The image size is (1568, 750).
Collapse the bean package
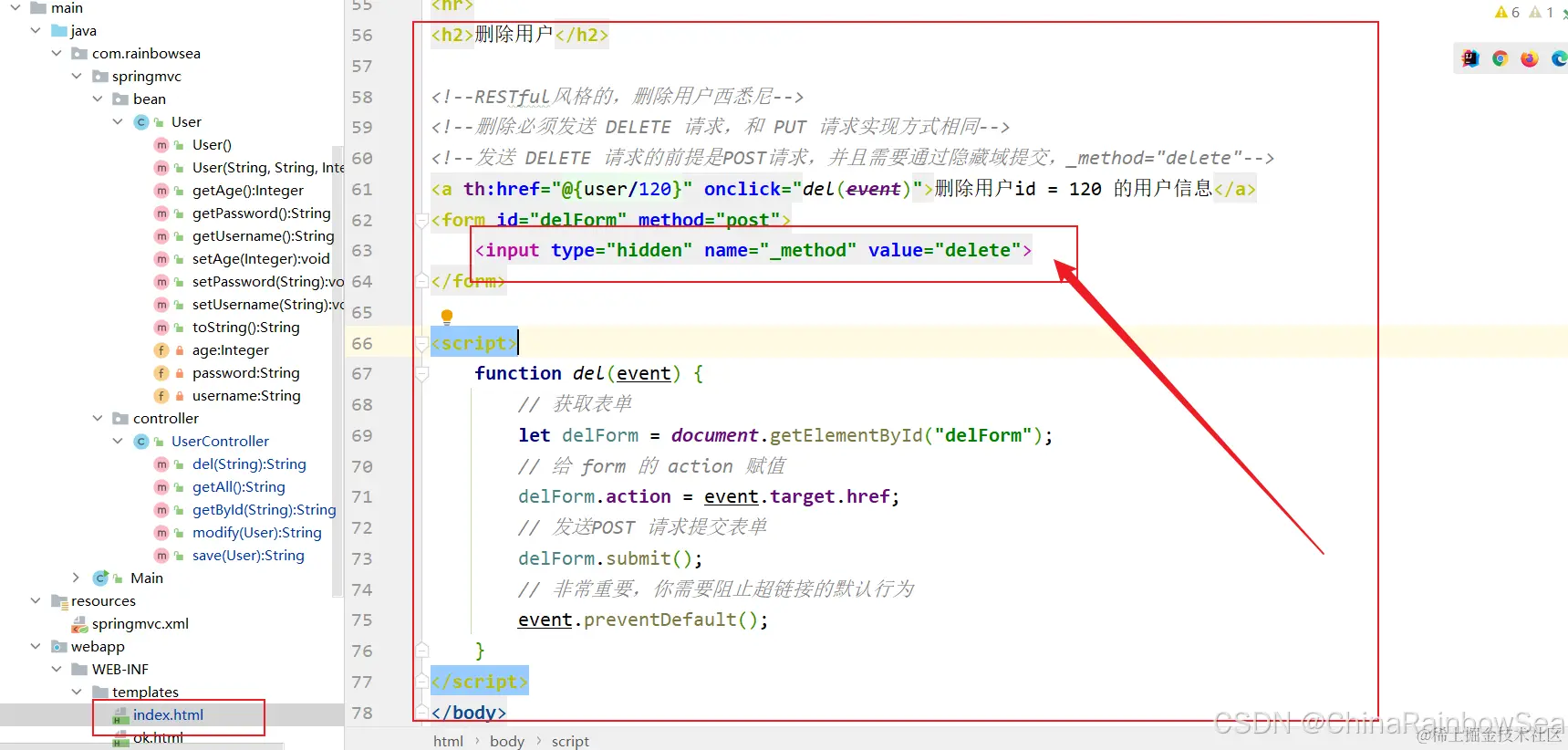pyautogui.click(x=98, y=99)
